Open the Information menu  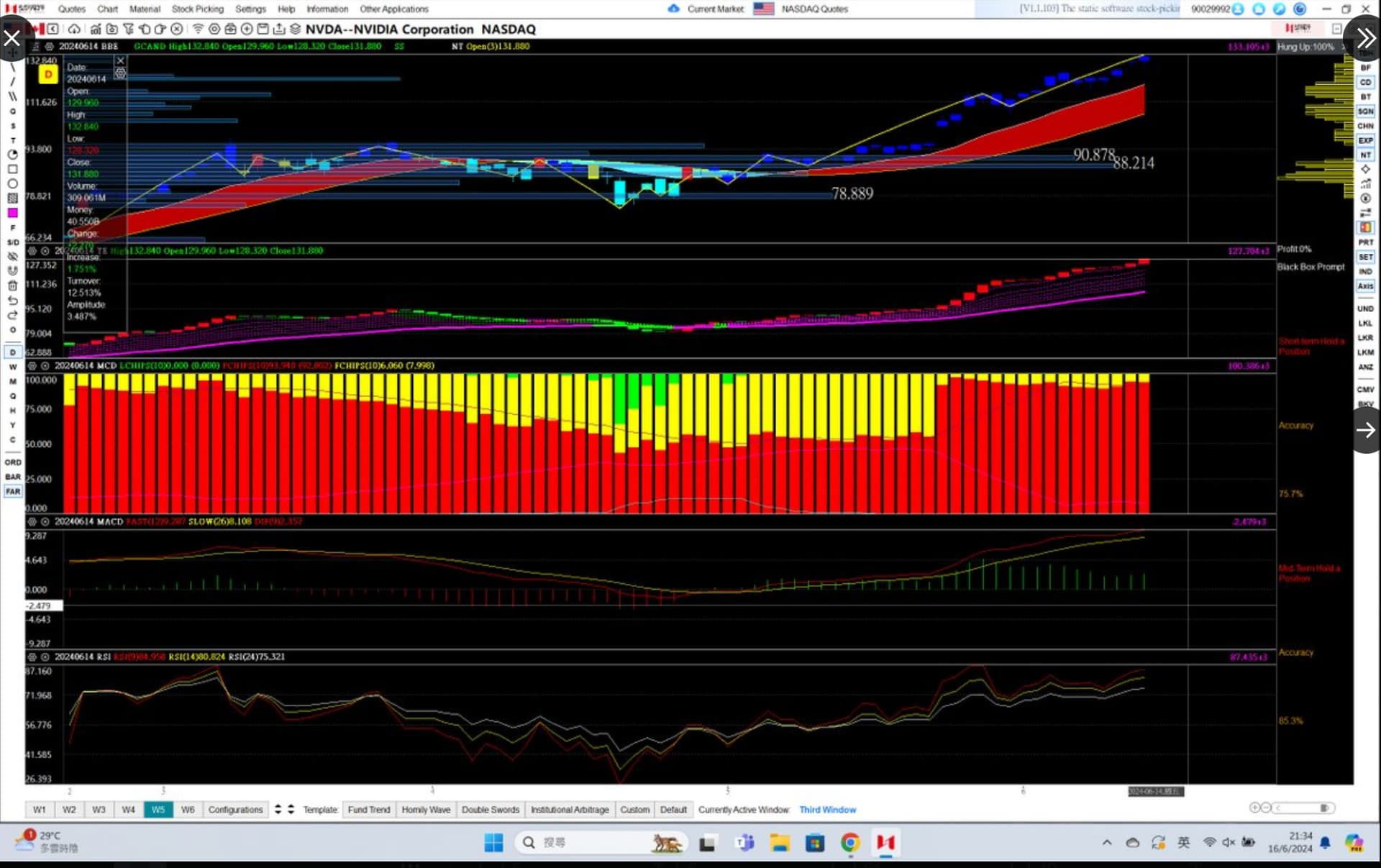click(x=327, y=9)
